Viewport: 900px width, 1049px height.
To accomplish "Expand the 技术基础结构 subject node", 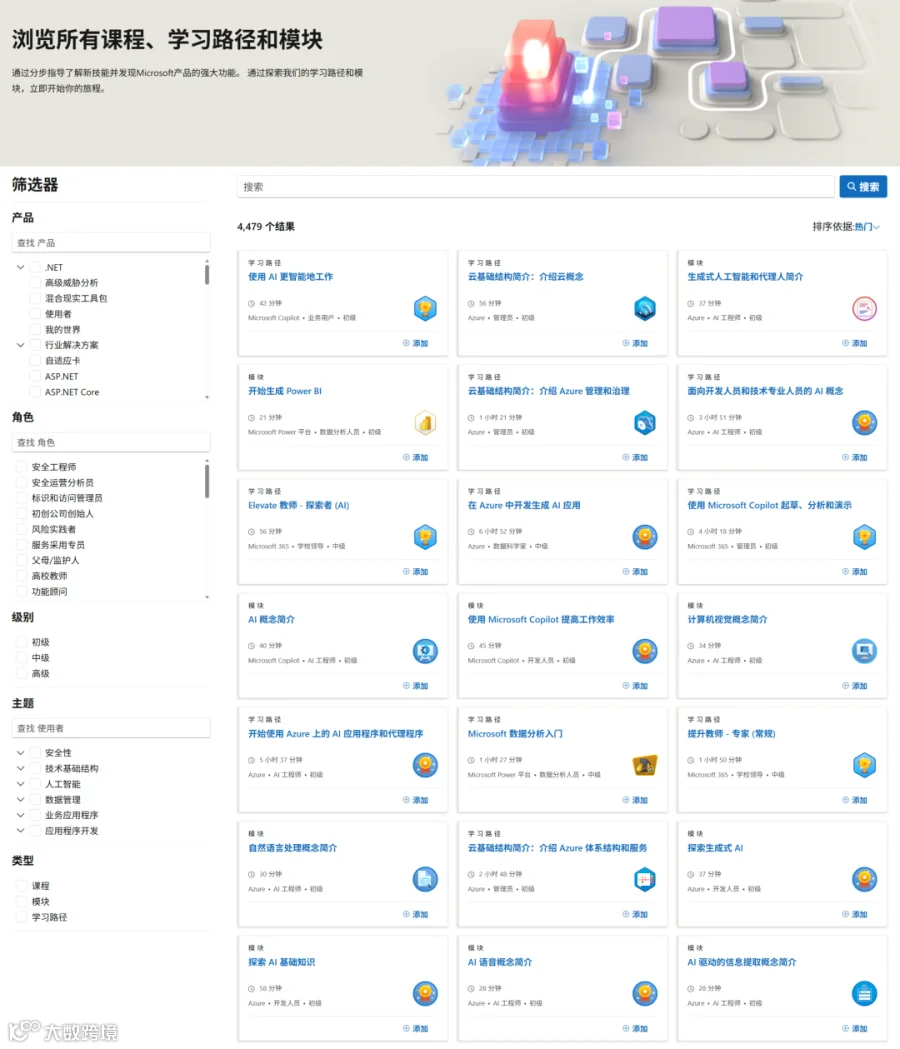I will pos(20,768).
